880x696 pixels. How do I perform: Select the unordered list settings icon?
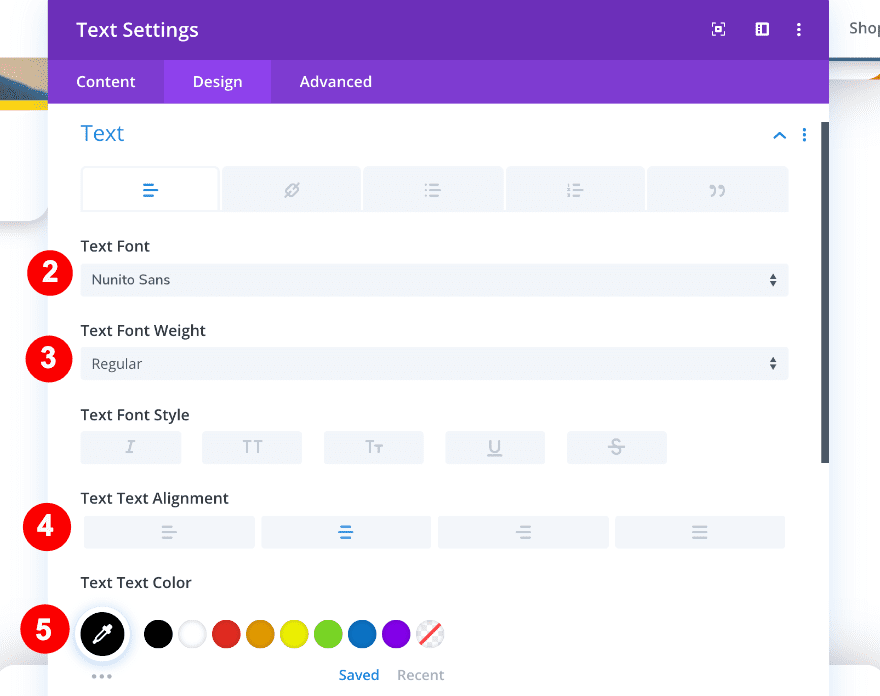(x=433, y=189)
